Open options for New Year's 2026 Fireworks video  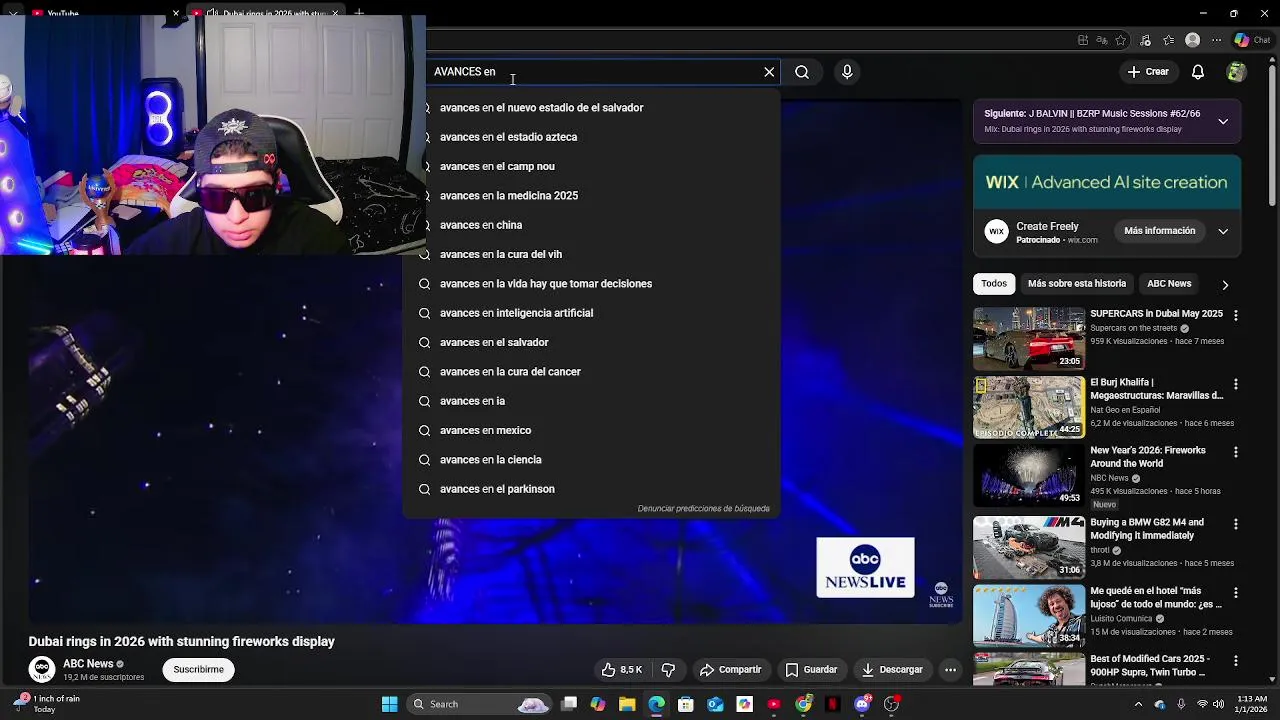coord(1236,452)
